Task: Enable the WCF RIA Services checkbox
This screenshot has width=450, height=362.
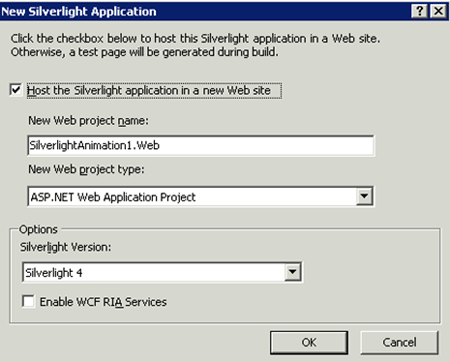Action: tap(28, 301)
